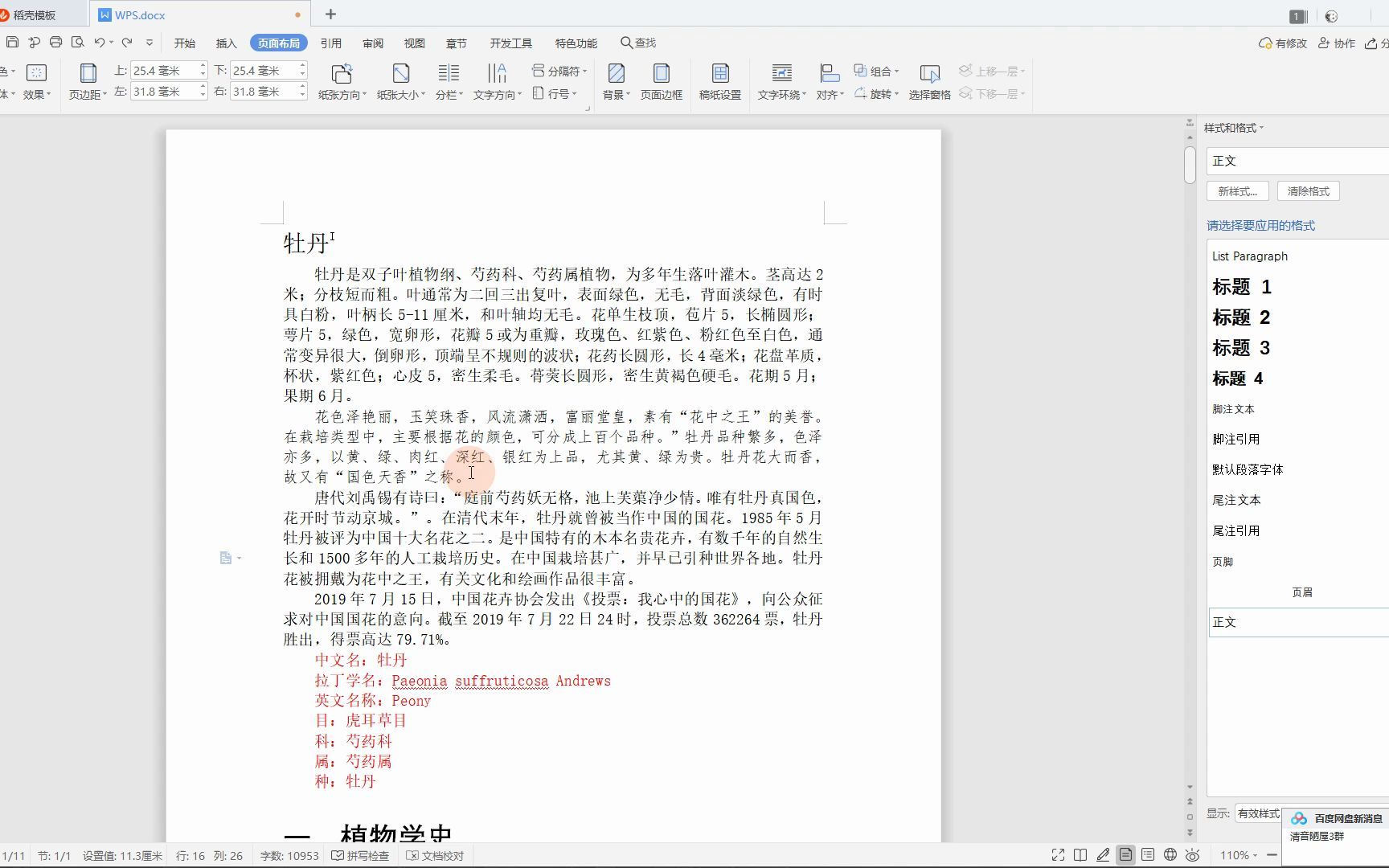Open the 引用 References ribbon tab
The image size is (1389, 868).
pos(331,43)
